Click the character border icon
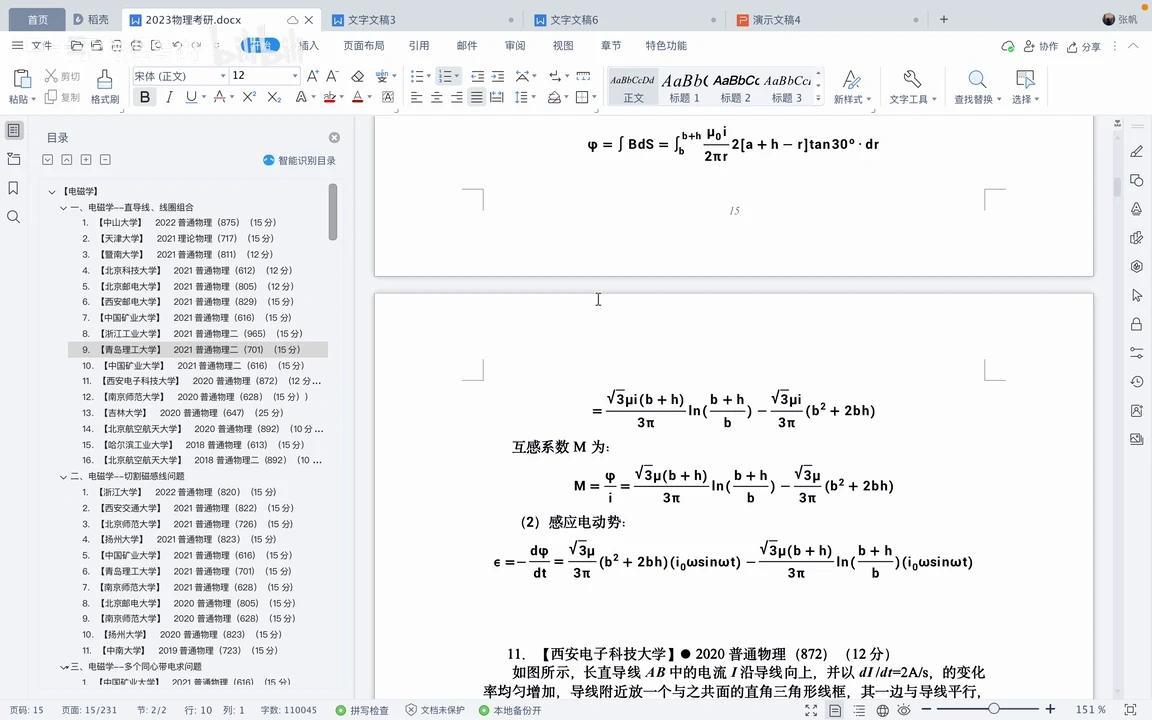This screenshot has width=1152, height=720. (388, 97)
